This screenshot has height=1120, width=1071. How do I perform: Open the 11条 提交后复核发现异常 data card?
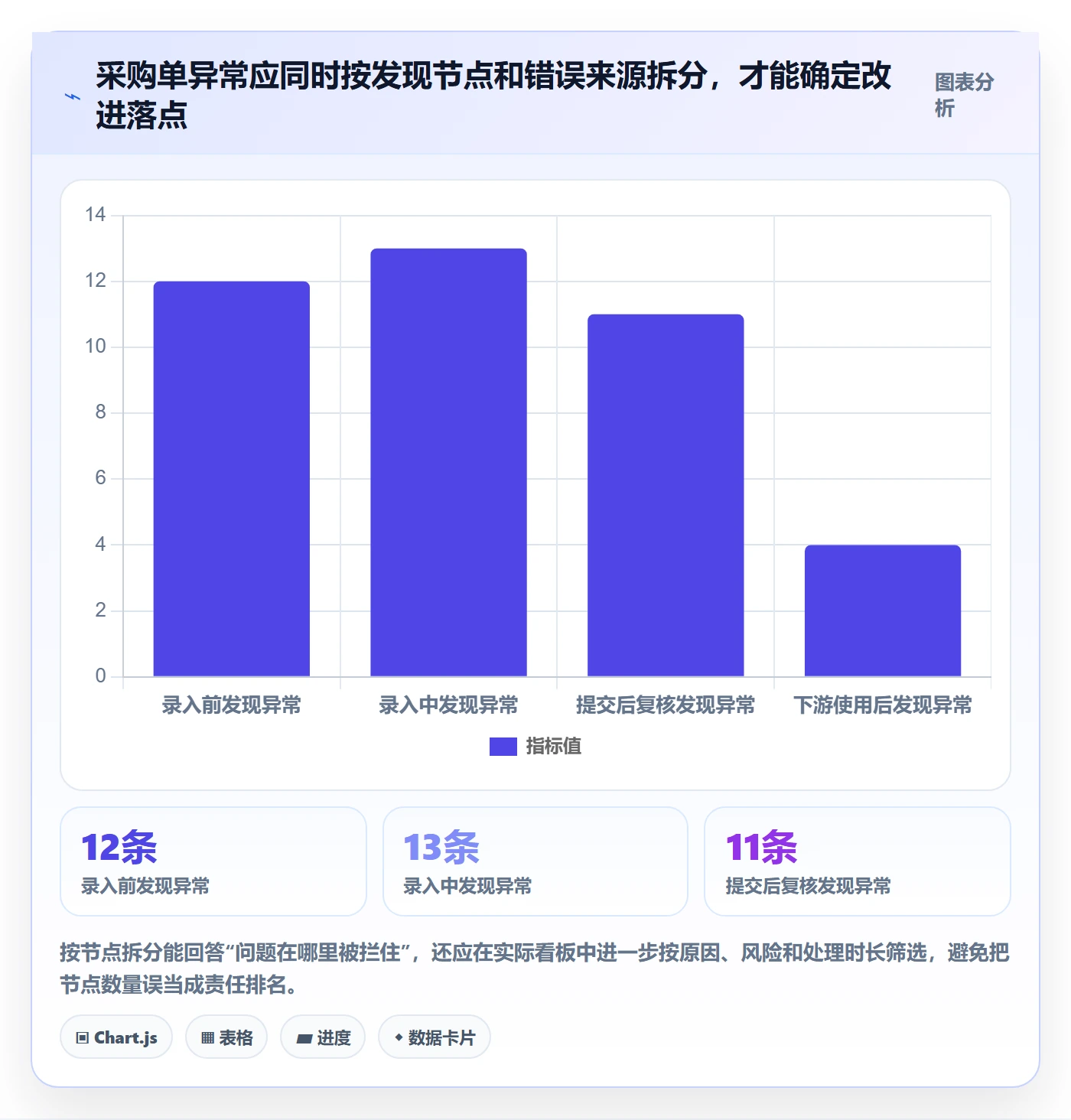pyautogui.click(x=858, y=861)
